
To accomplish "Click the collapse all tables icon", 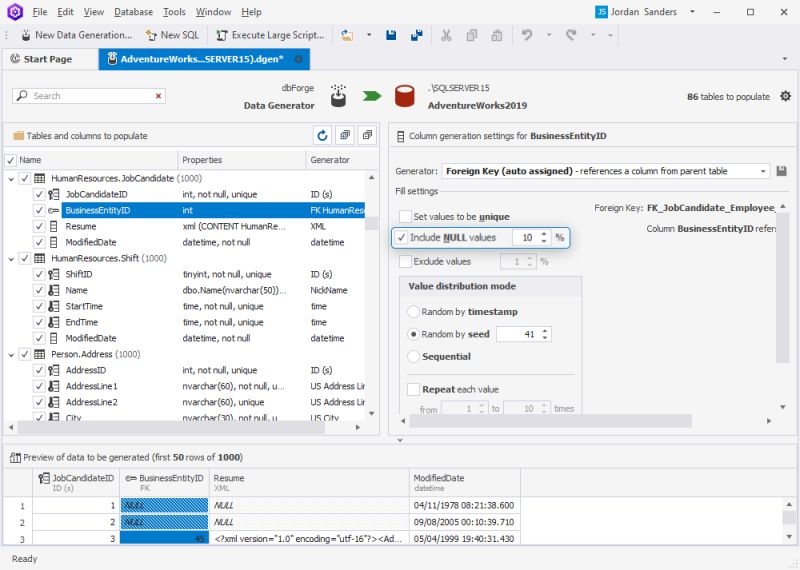I will tap(367, 135).
